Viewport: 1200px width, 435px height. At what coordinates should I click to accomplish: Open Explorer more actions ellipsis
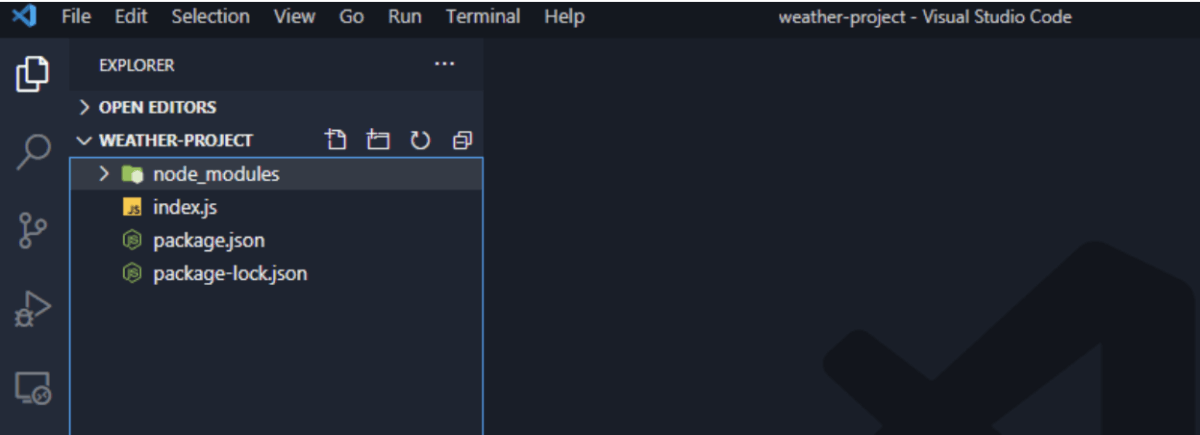(x=444, y=65)
